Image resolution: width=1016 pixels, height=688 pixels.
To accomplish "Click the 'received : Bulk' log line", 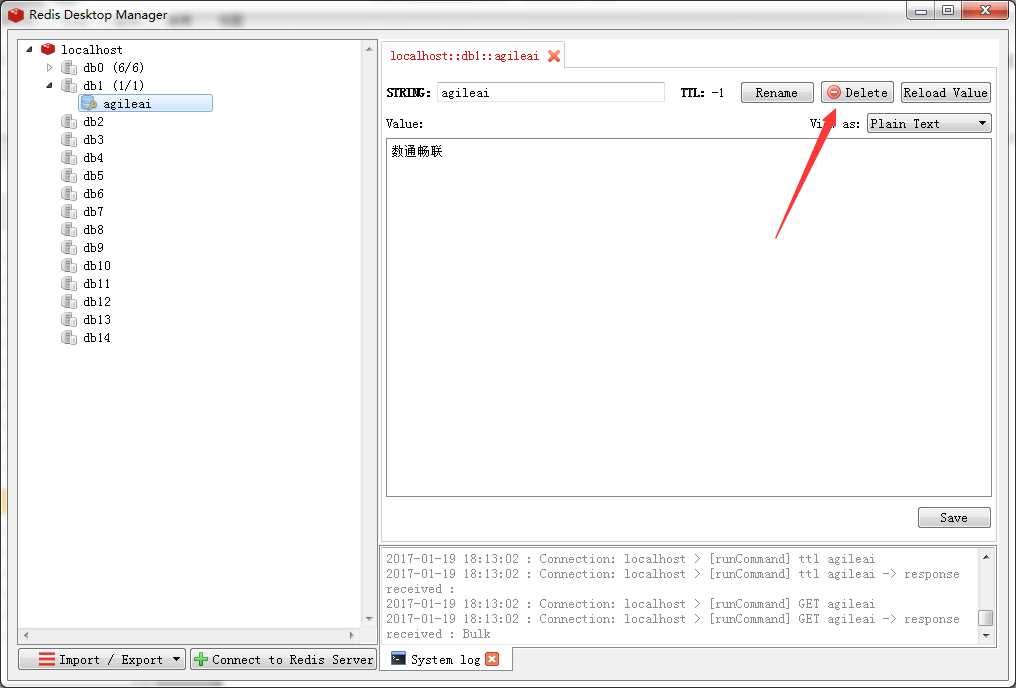I will [438, 634].
